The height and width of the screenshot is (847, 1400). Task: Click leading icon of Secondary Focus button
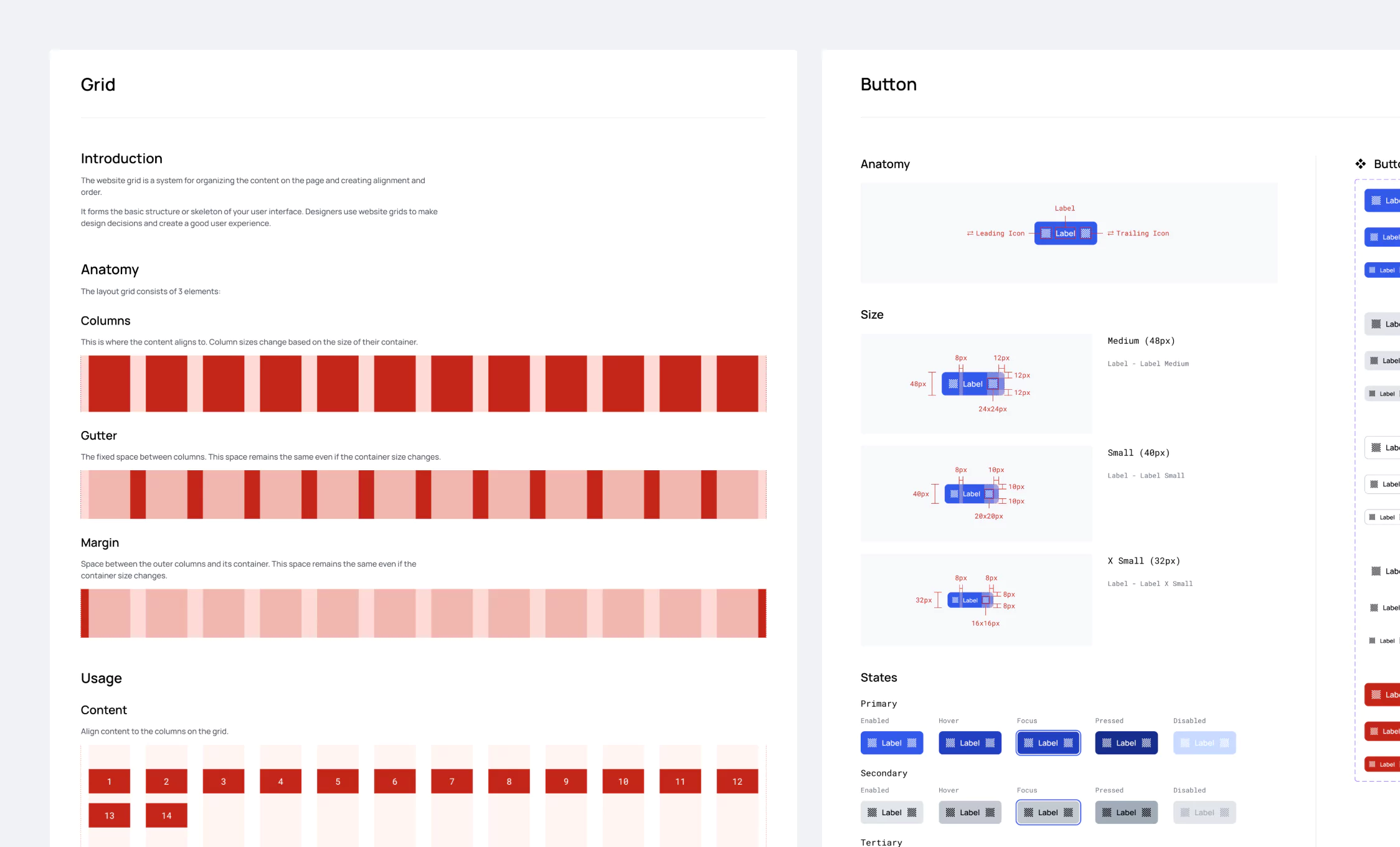pos(1028,813)
